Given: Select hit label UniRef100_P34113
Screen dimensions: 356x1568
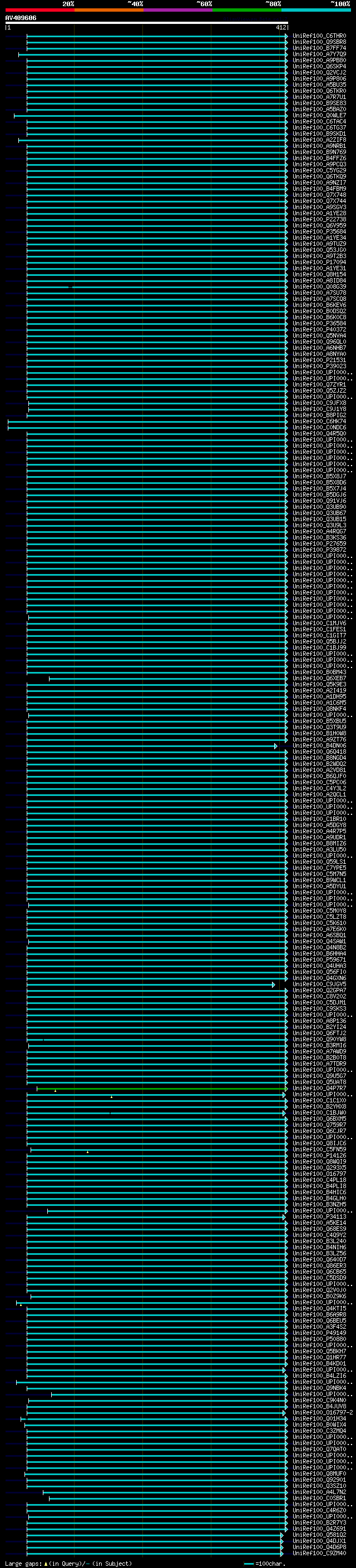Looking at the screenshot, I should (x=319, y=1216).
